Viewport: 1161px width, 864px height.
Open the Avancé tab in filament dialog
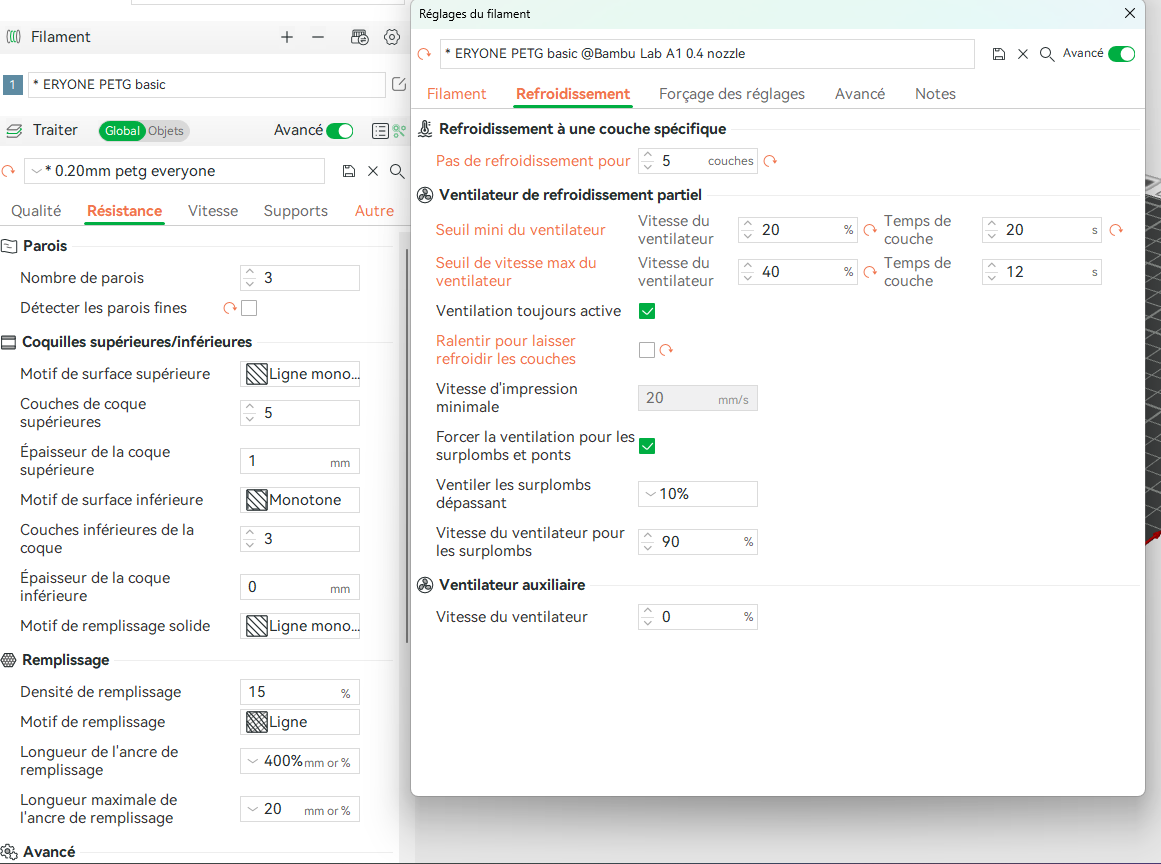click(x=860, y=94)
